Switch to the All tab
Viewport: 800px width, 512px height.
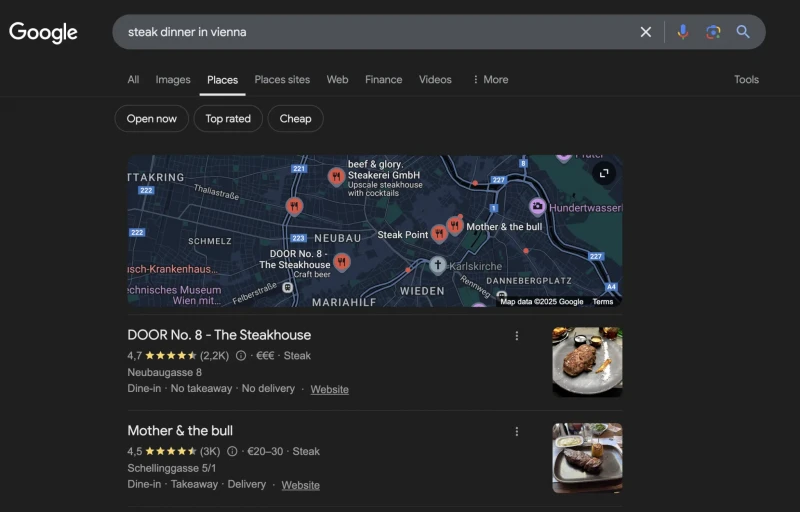[x=133, y=80]
